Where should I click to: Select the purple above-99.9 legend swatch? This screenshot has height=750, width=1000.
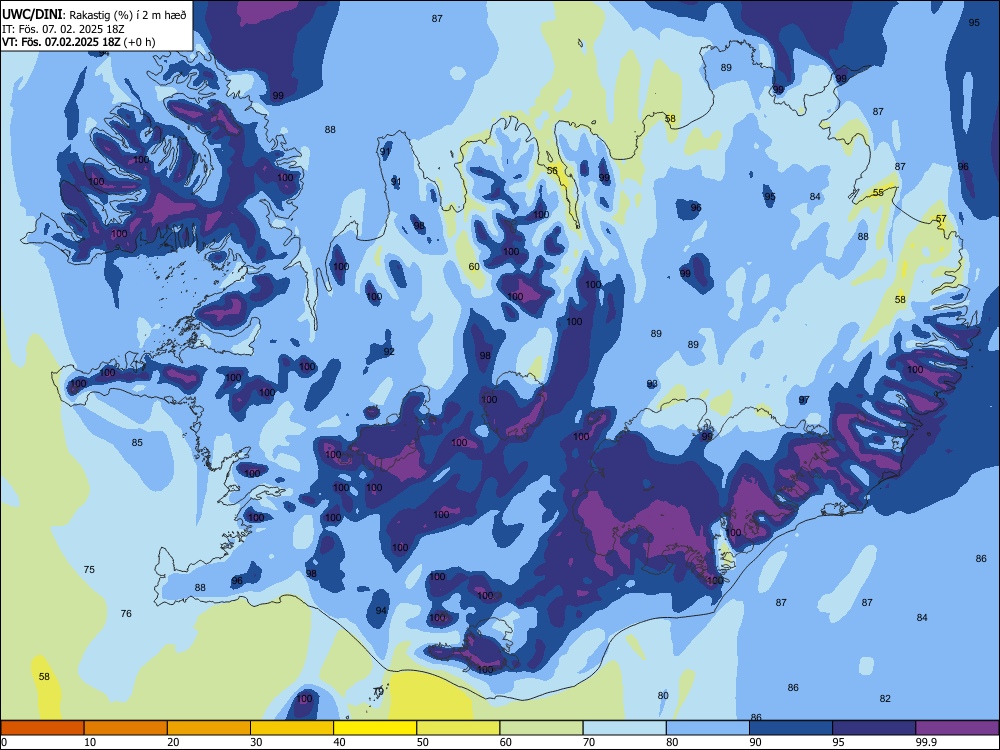(x=957, y=728)
